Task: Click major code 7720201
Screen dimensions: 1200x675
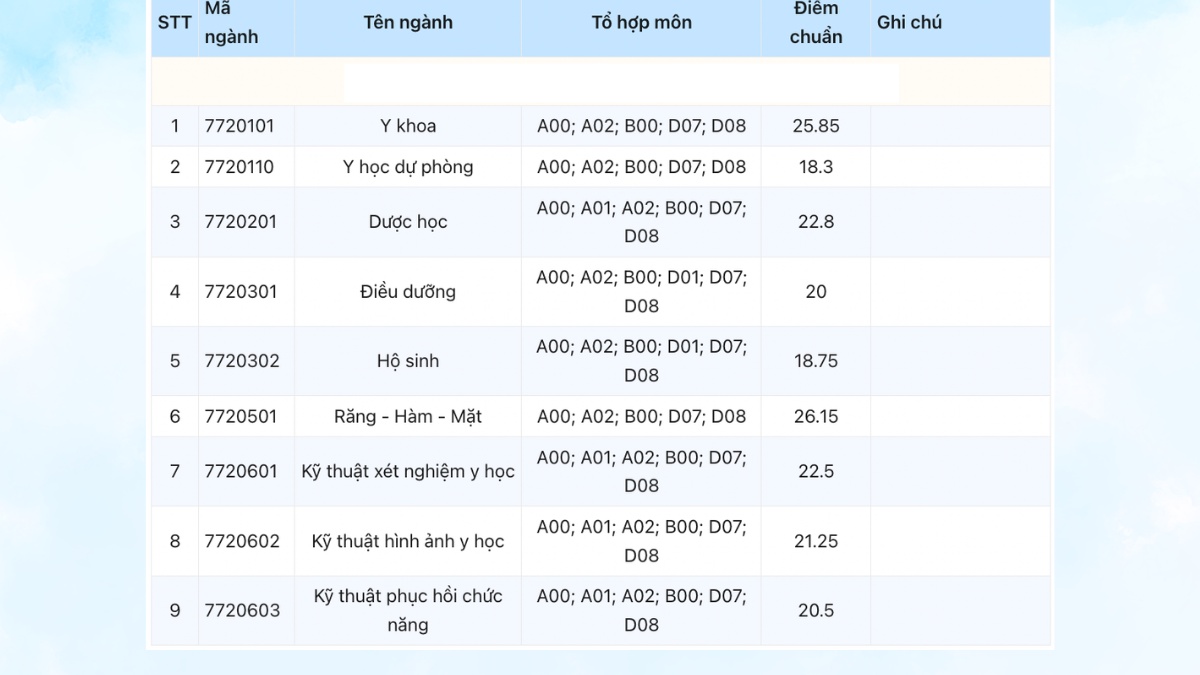Action: (240, 222)
